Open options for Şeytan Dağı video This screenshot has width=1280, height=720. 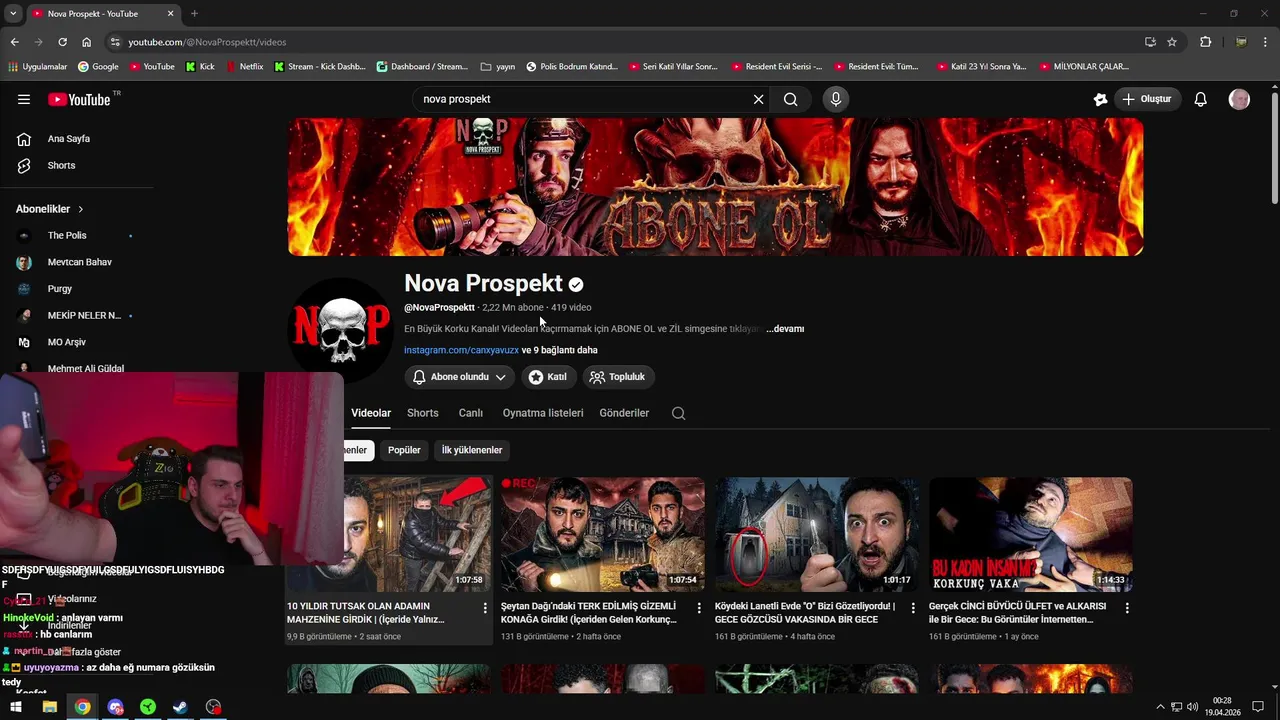point(699,608)
